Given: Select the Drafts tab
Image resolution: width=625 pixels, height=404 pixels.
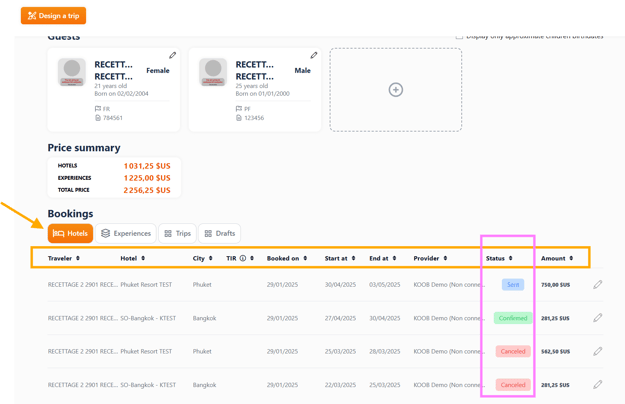Looking at the screenshot, I should [219, 234].
